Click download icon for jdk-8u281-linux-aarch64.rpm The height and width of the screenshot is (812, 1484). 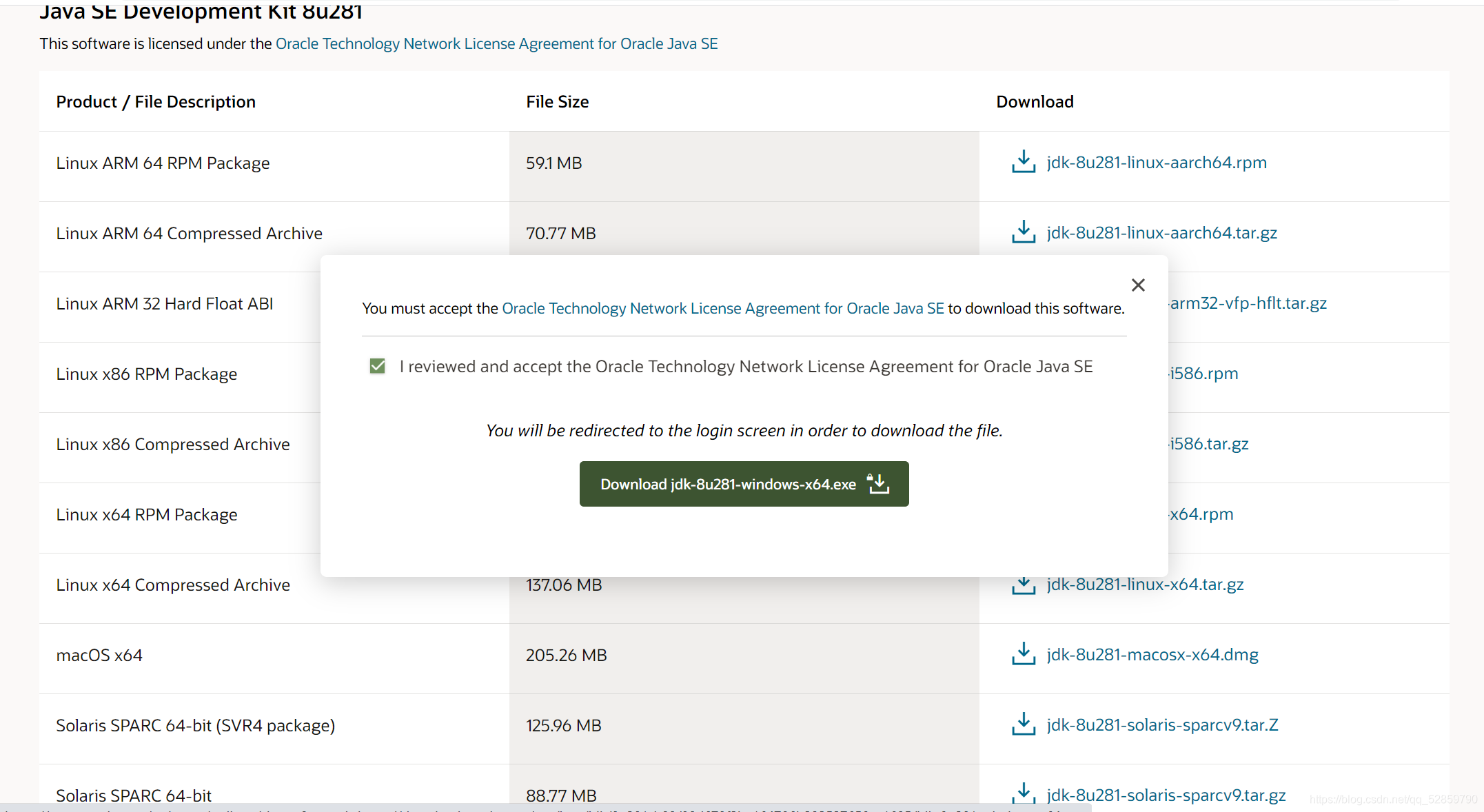pos(1024,162)
